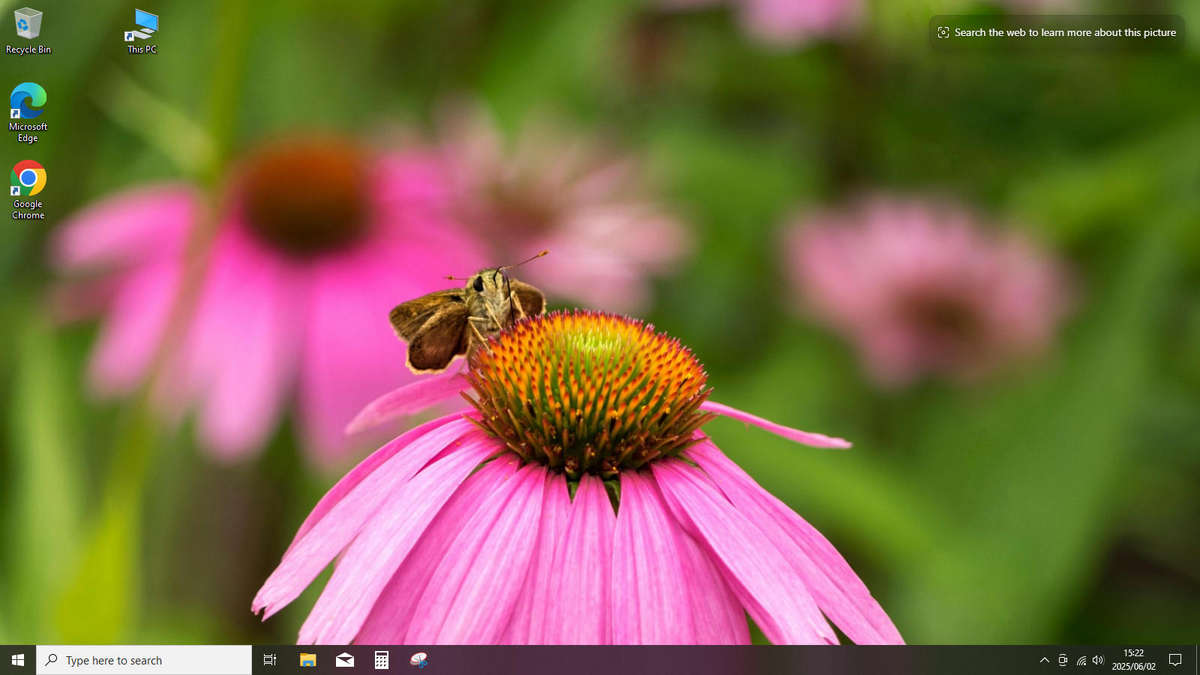Click the Start button
Image resolution: width=1200 pixels, height=675 pixels.
coord(18,660)
